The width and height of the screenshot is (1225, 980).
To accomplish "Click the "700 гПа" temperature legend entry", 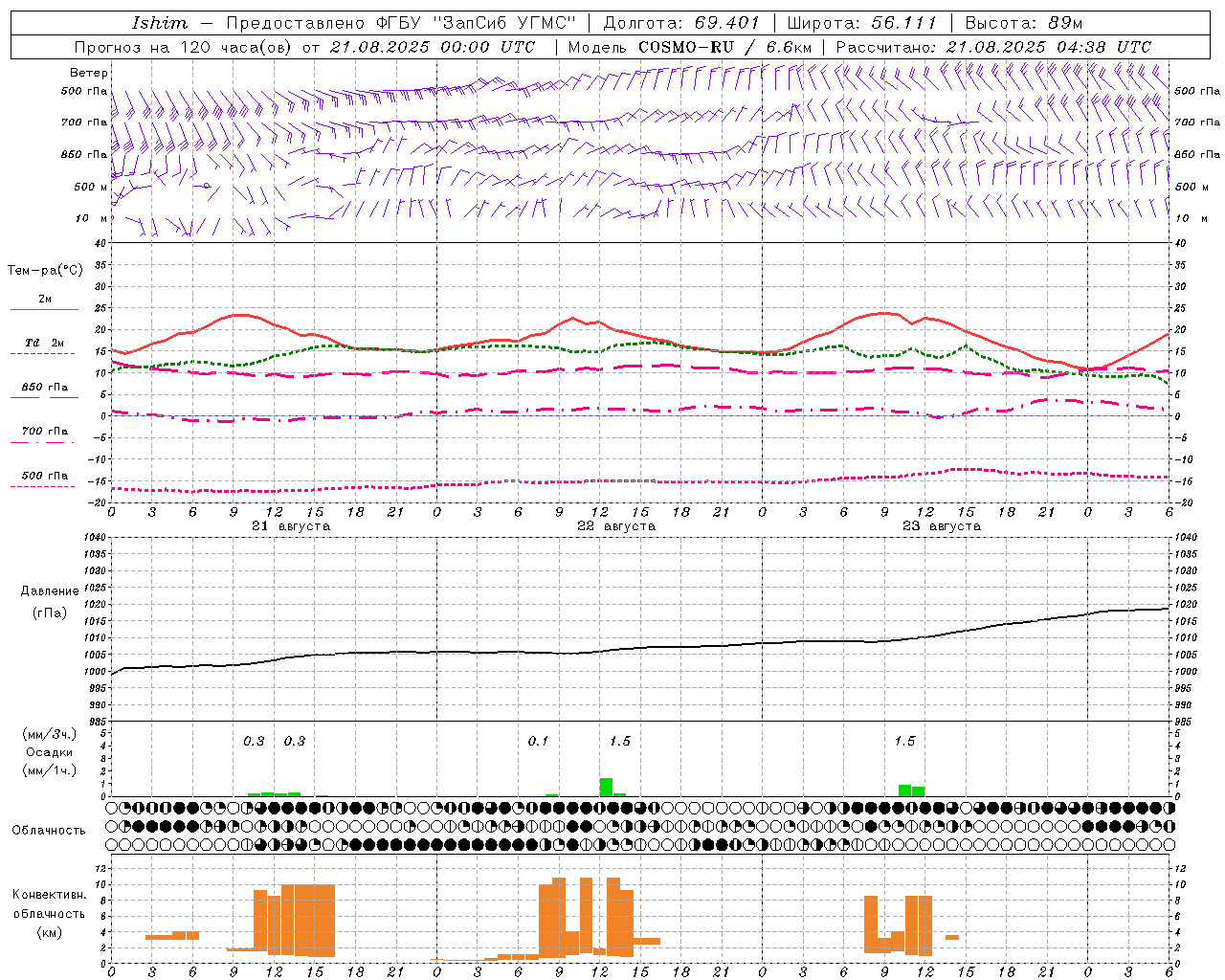I will pyautogui.click(x=45, y=432).
